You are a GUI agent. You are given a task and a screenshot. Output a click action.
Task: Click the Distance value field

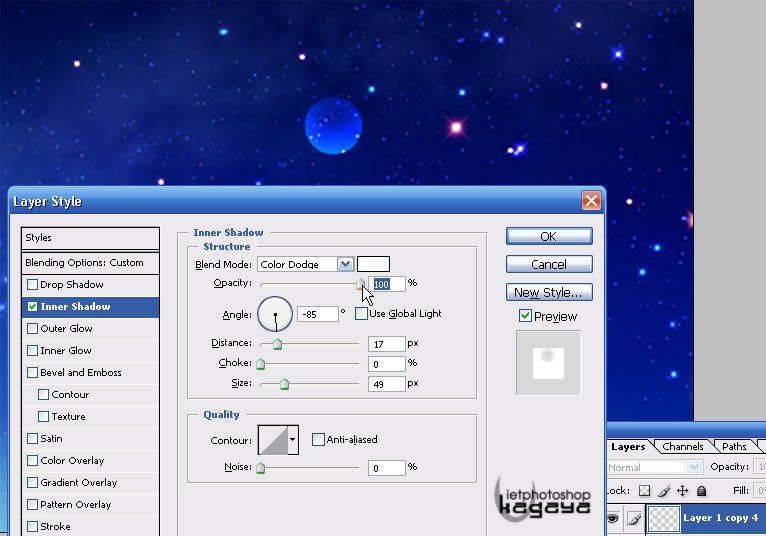(x=386, y=344)
